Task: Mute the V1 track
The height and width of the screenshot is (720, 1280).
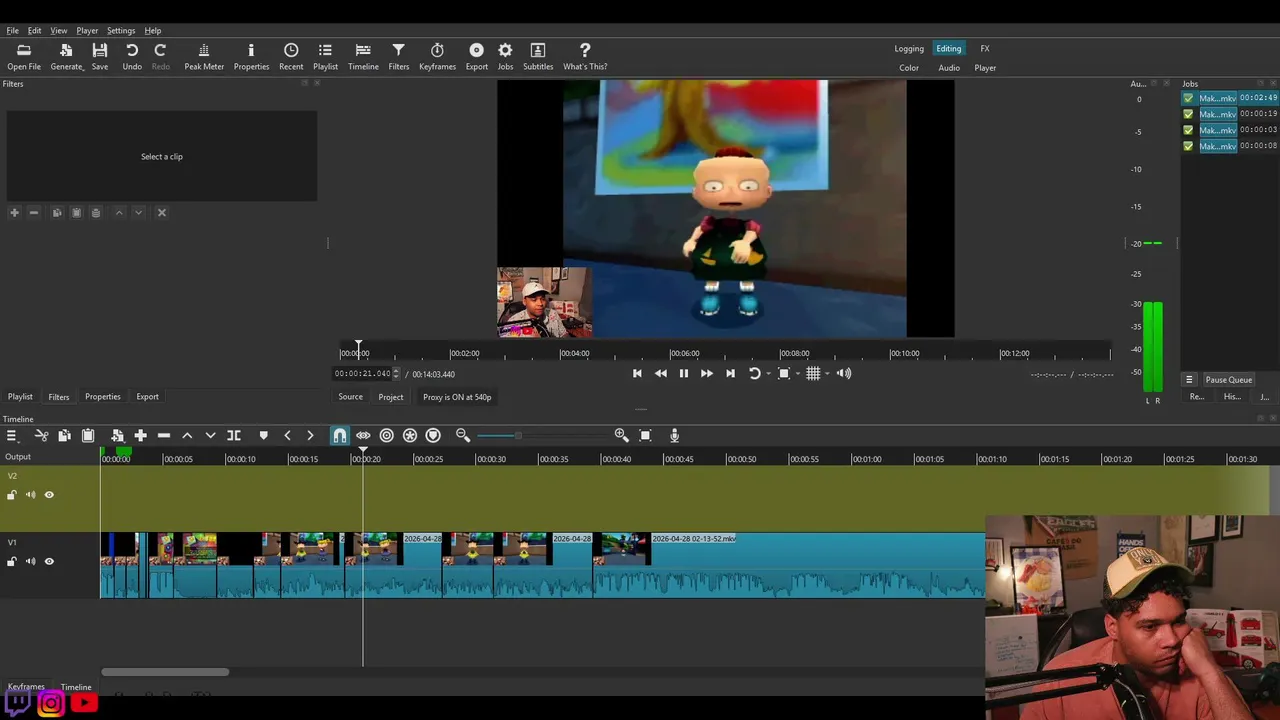Action: [x=30, y=561]
